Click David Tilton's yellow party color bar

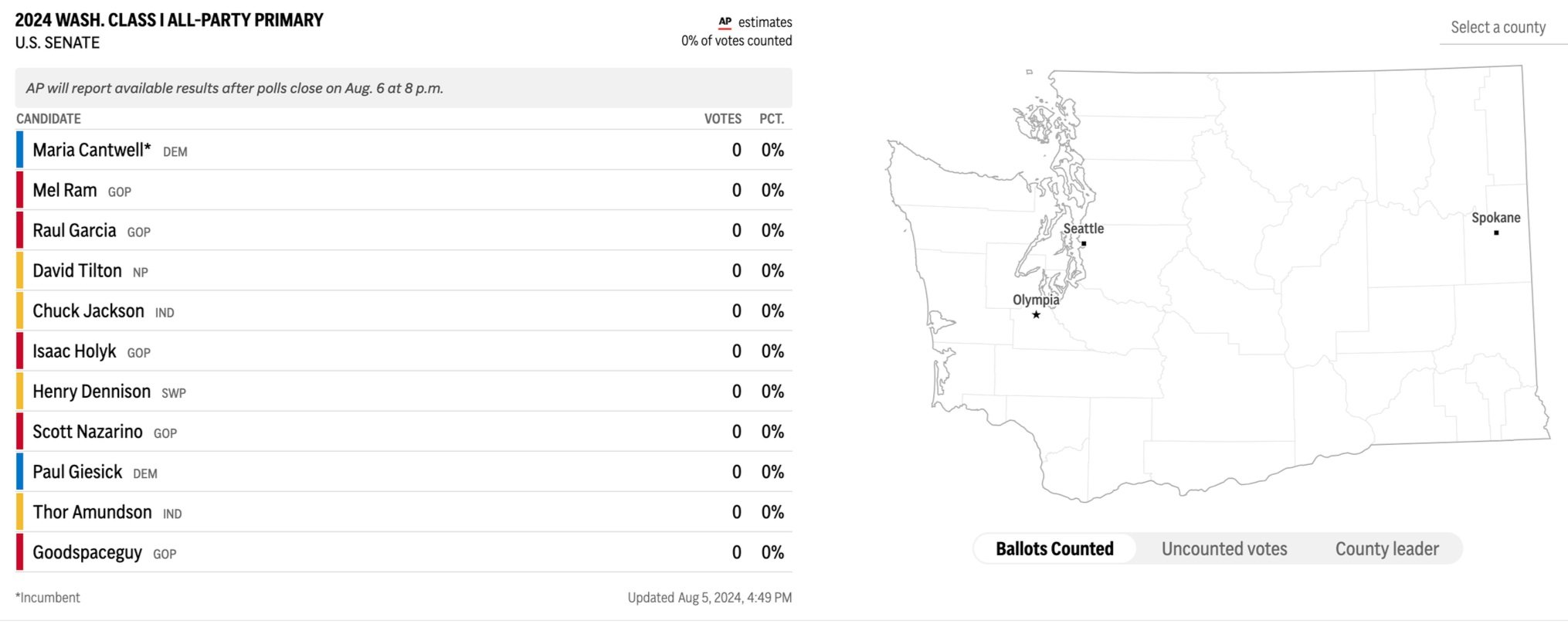[x=20, y=270]
